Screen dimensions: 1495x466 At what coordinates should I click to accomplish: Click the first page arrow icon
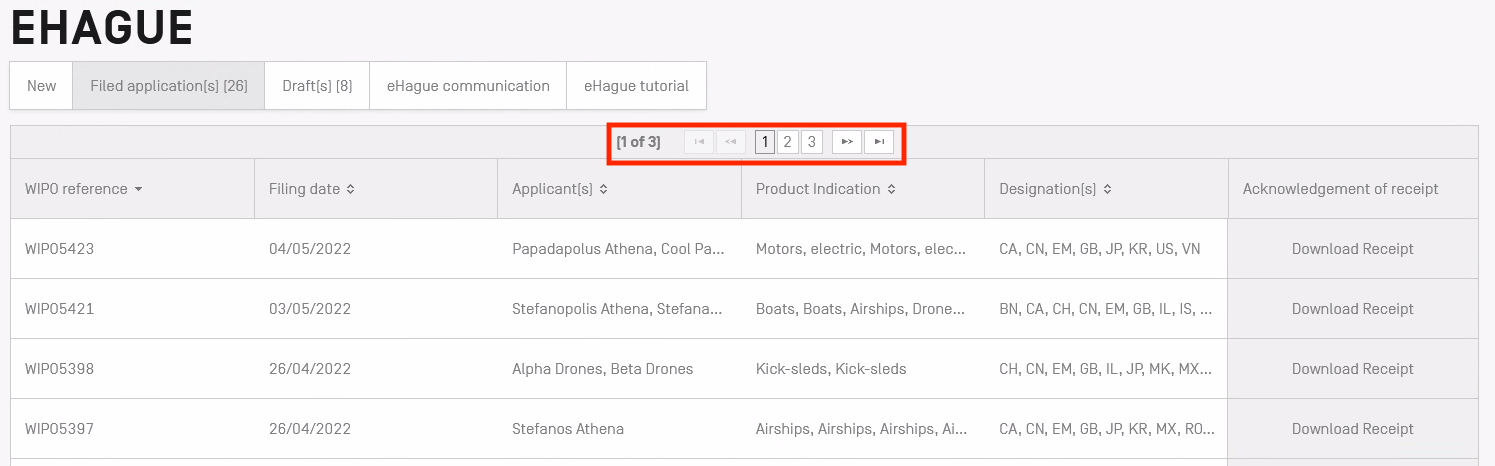click(699, 142)
